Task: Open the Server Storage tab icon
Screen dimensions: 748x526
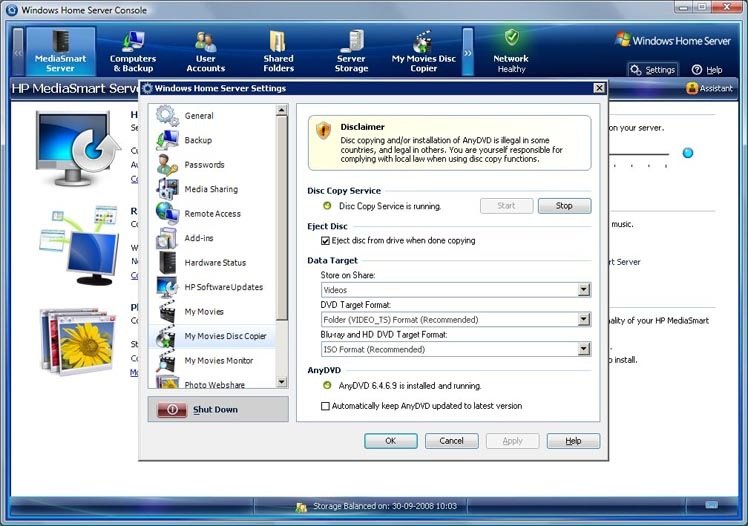Action: (x=352, y=41)
